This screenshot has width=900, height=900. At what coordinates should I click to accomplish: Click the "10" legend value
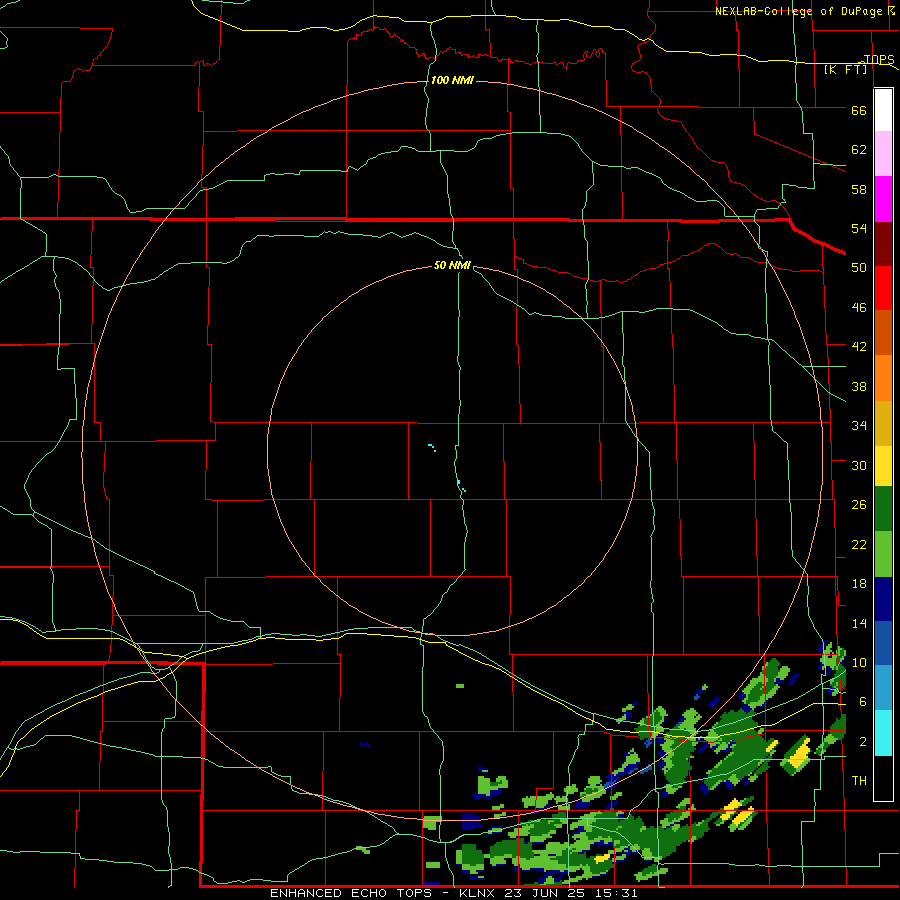click(859, 662)
